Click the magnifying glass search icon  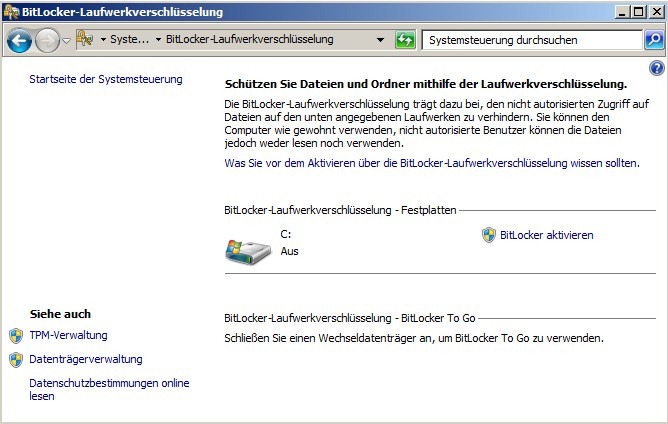(653, 41)
